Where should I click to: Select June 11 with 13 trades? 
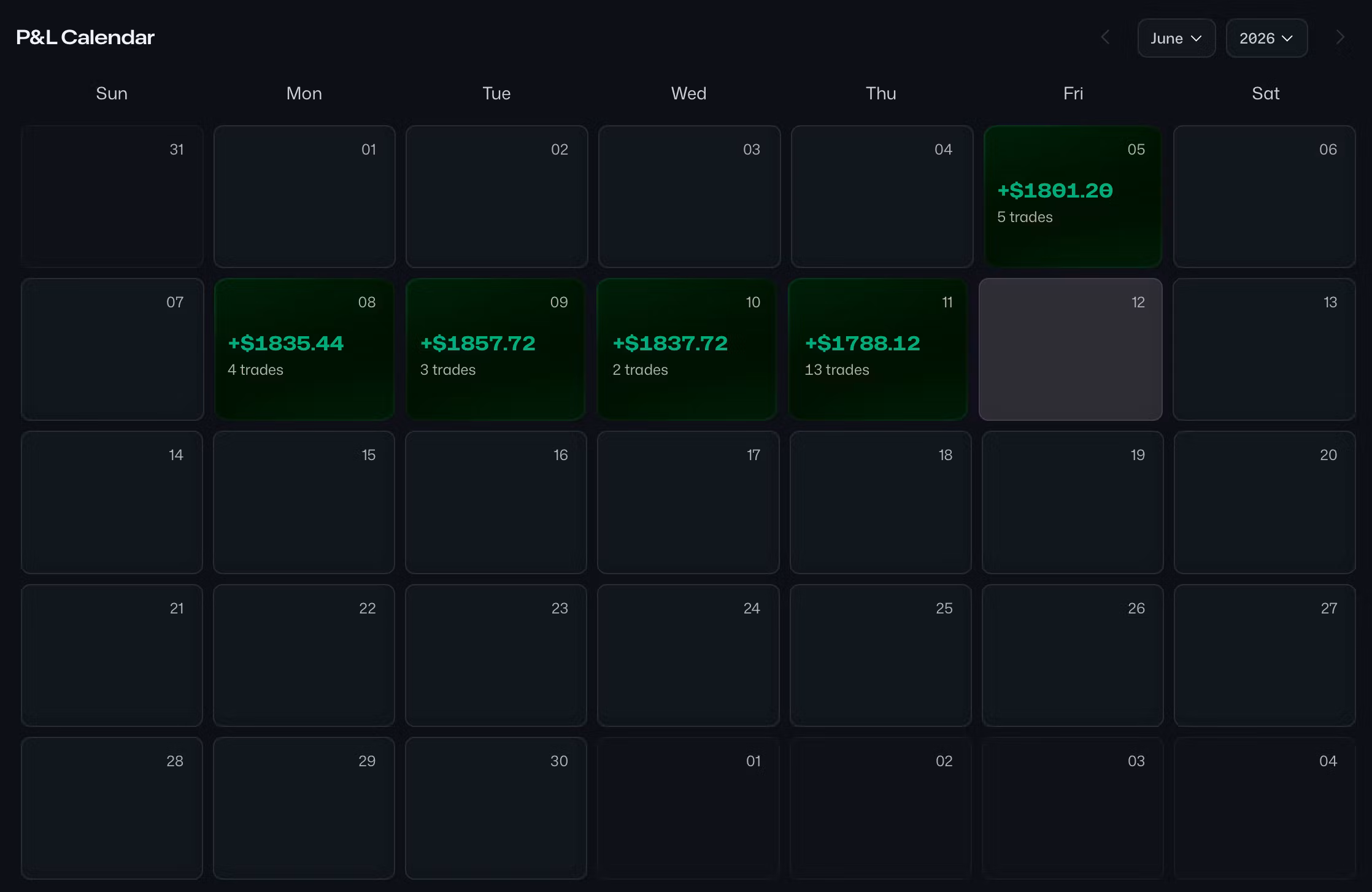[879, 349]
